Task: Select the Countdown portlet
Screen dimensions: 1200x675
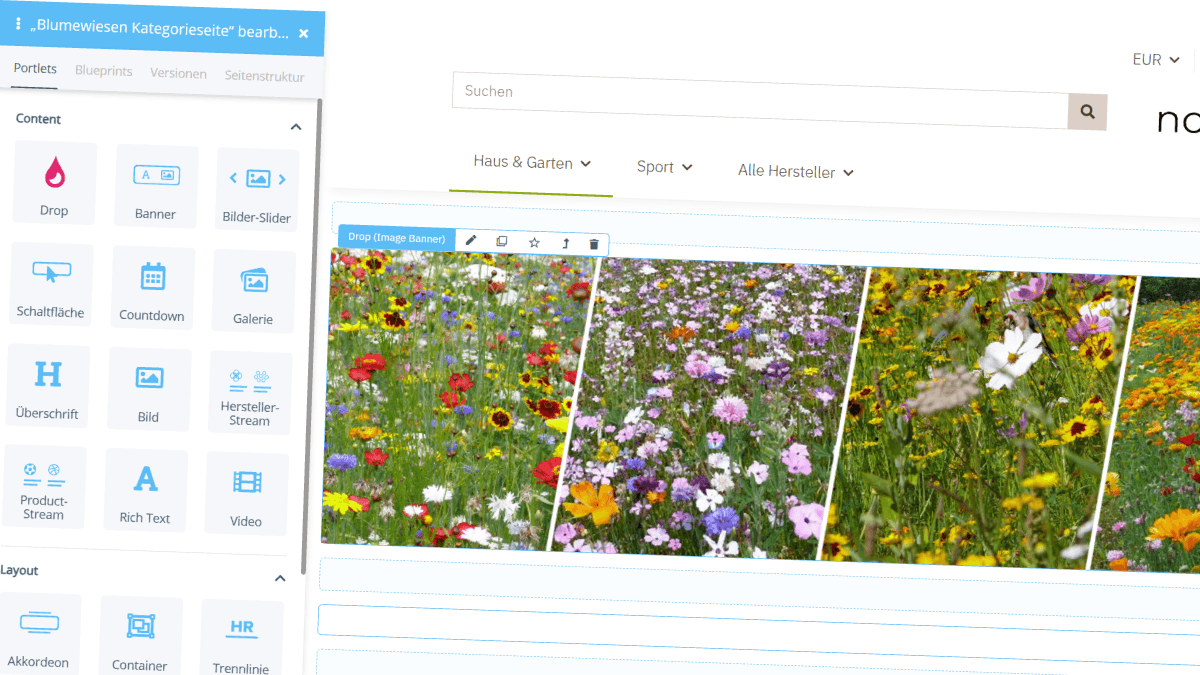Action: pos(152,287)
